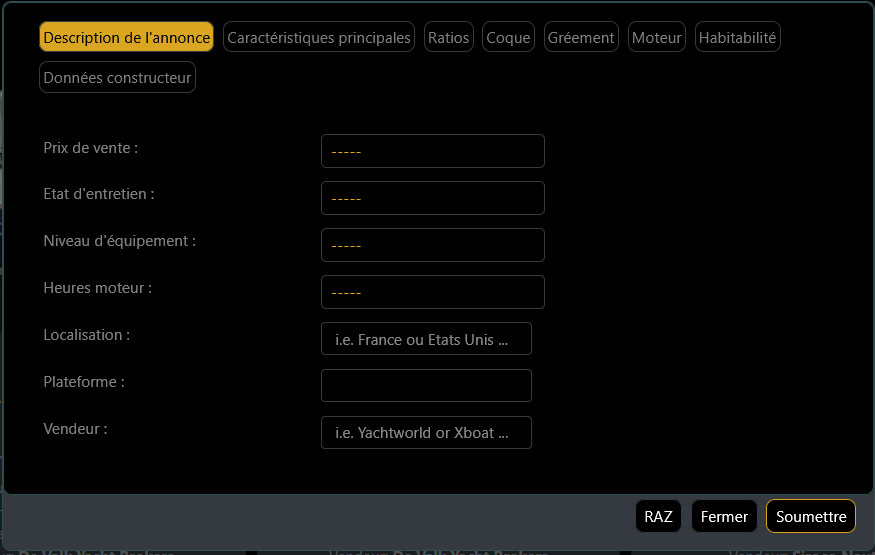Select the Ratios tab
Image resolution: width=875 pixels, height=555 pixels.
[448, 38]
